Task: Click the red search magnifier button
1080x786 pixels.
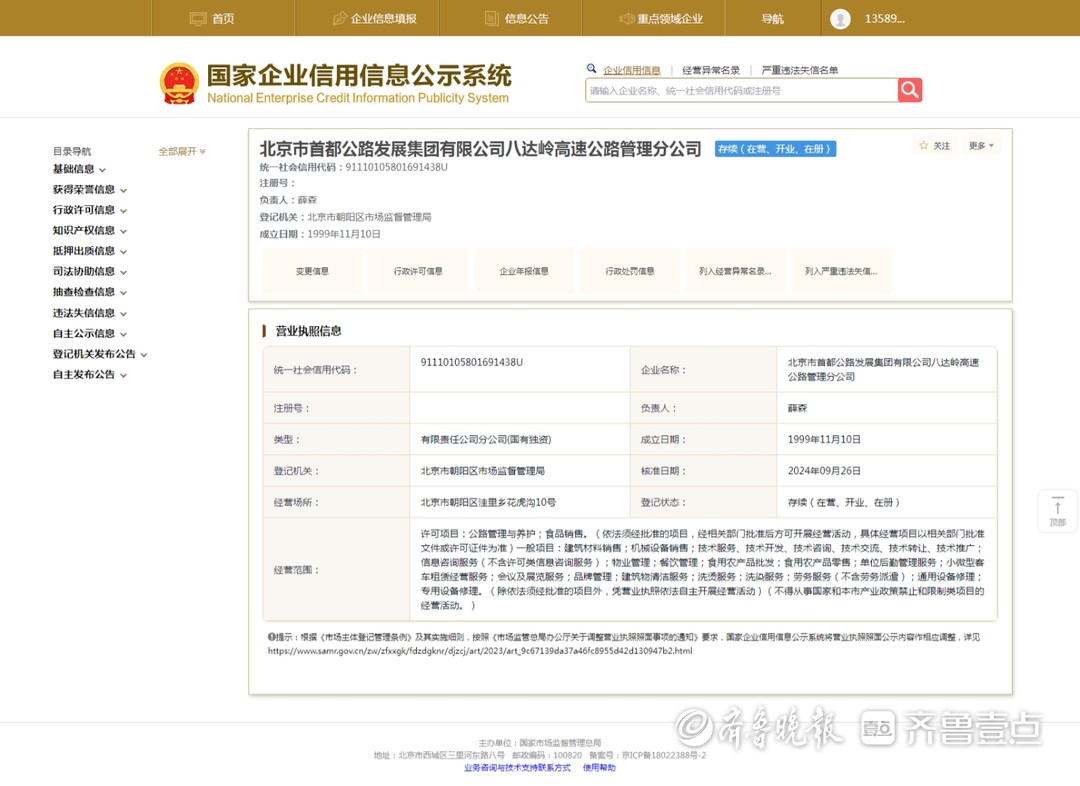Action: [910, 90]
